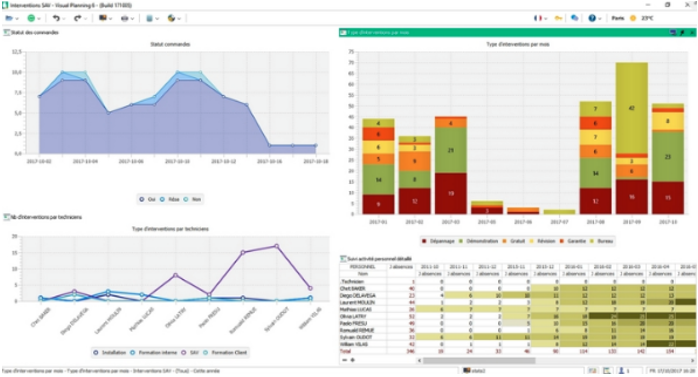Viewport: 698px width, 377px height.
Task: Open the blue chat bubbles icon
Action: (575, 18)
